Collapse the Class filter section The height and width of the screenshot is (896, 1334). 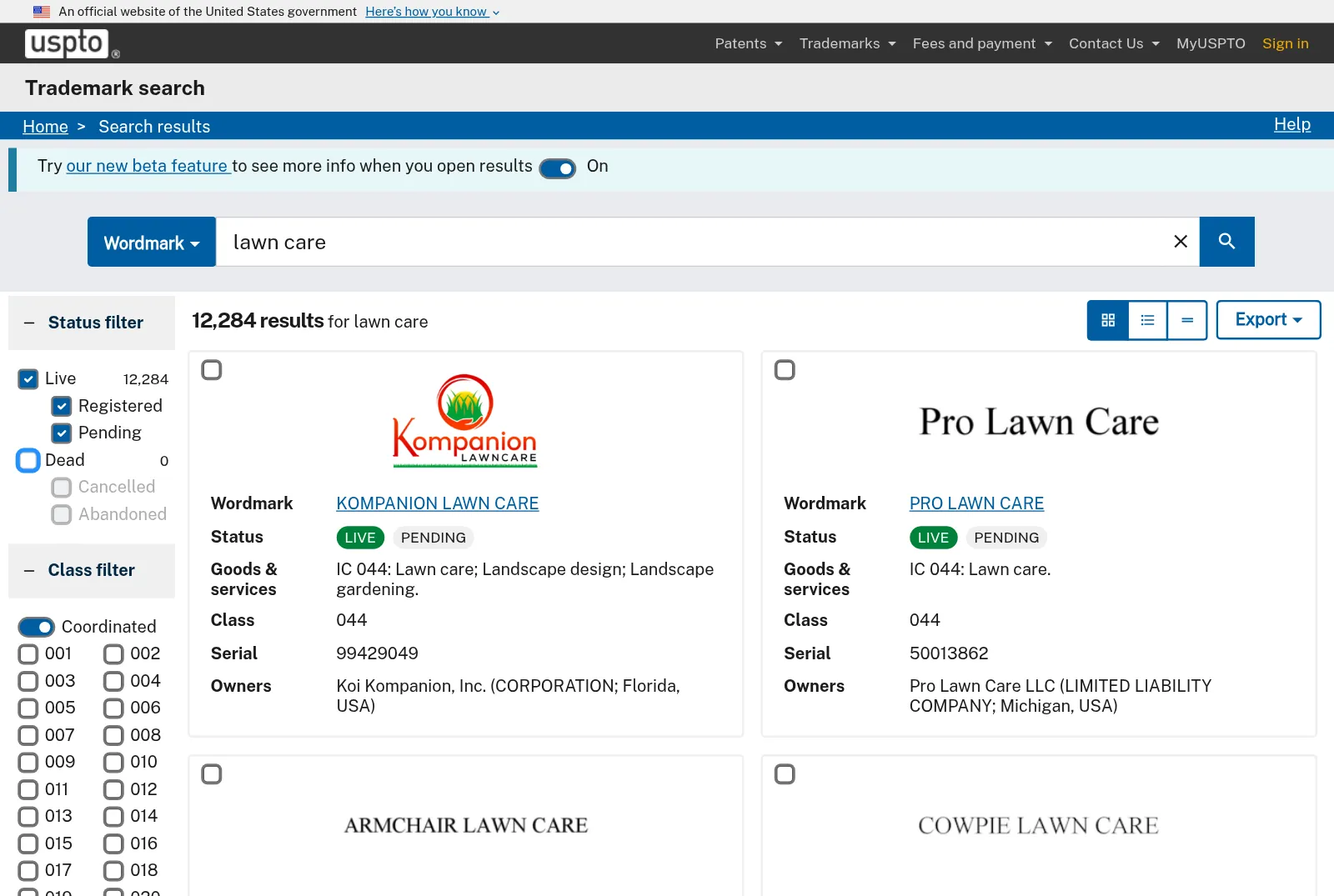92,570
